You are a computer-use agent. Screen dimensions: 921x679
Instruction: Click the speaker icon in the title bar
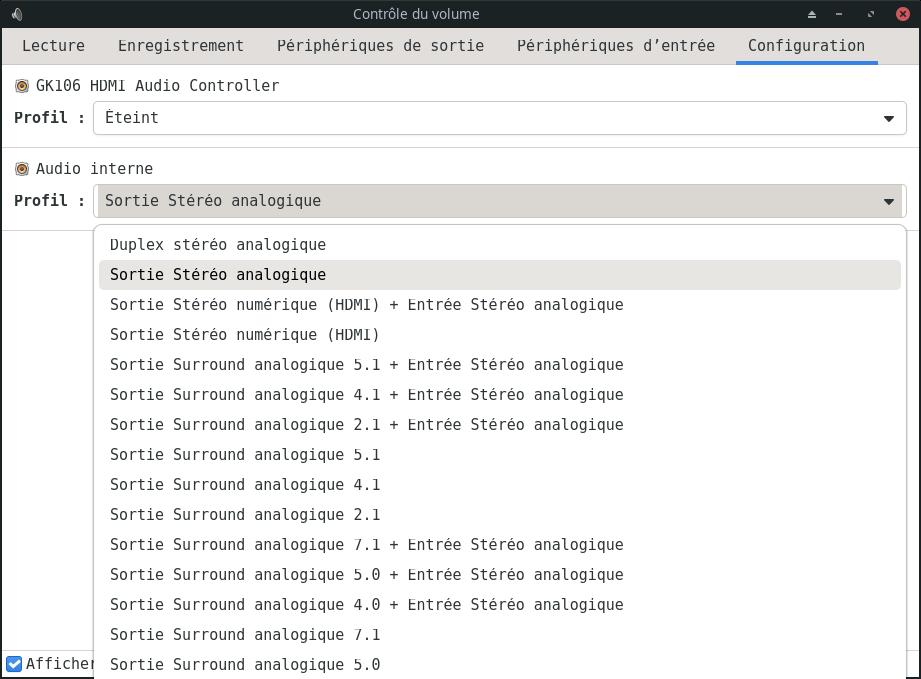coord(17,14)
